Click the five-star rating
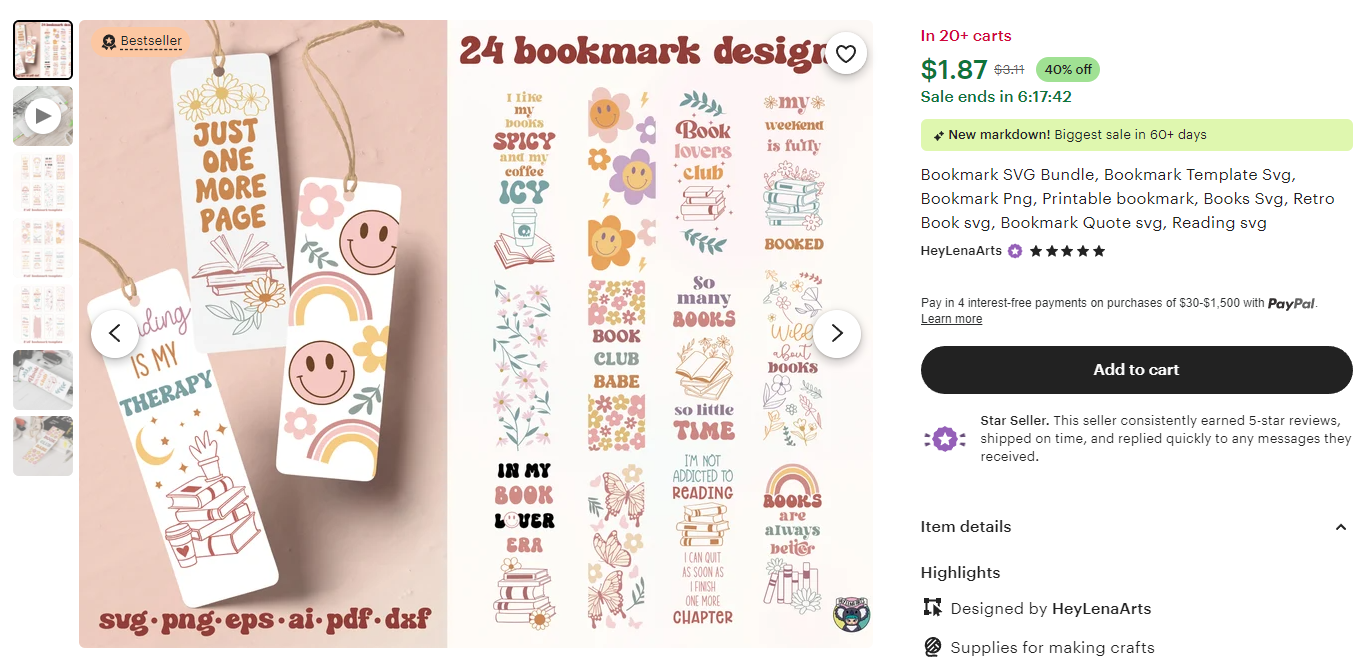The height and width of the screenshot is (667, 1369). coord(1068,251)
